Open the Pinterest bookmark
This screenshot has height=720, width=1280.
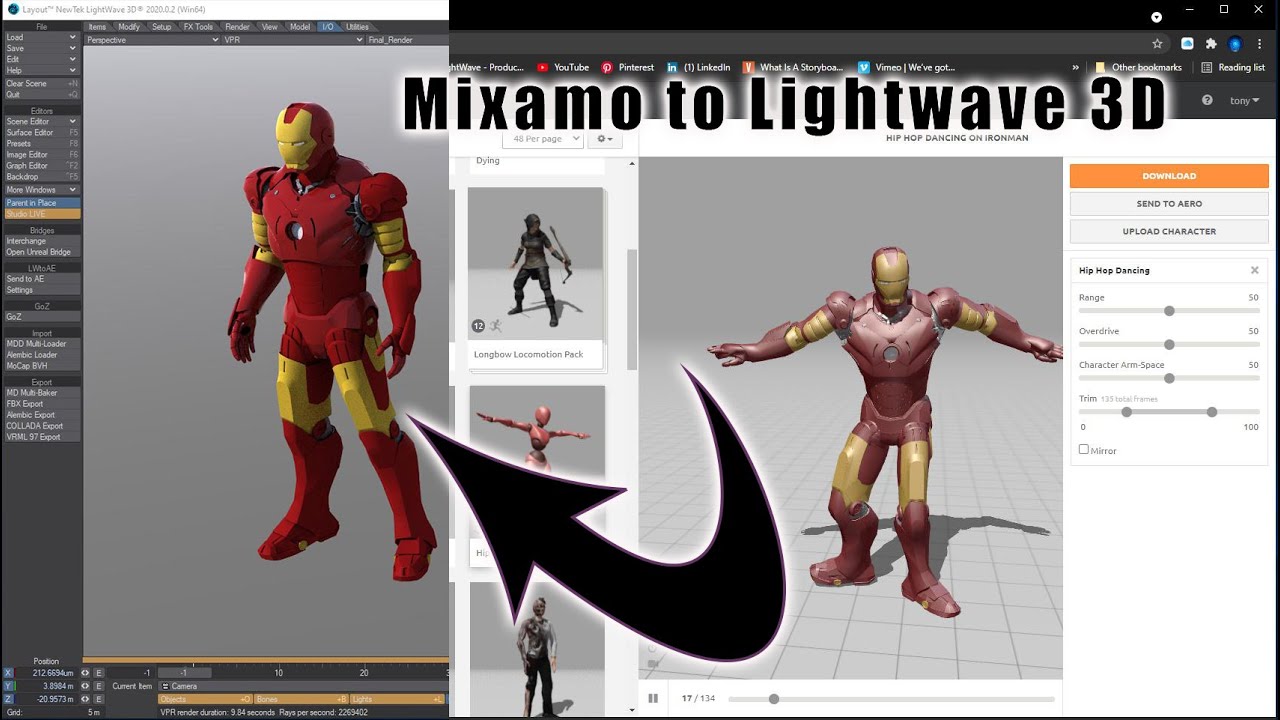[x=627, y=67]
